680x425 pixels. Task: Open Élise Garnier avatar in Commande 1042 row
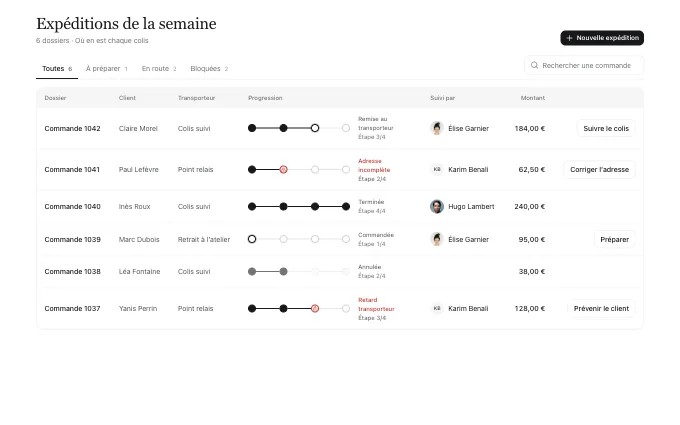(x=437, y=128)
